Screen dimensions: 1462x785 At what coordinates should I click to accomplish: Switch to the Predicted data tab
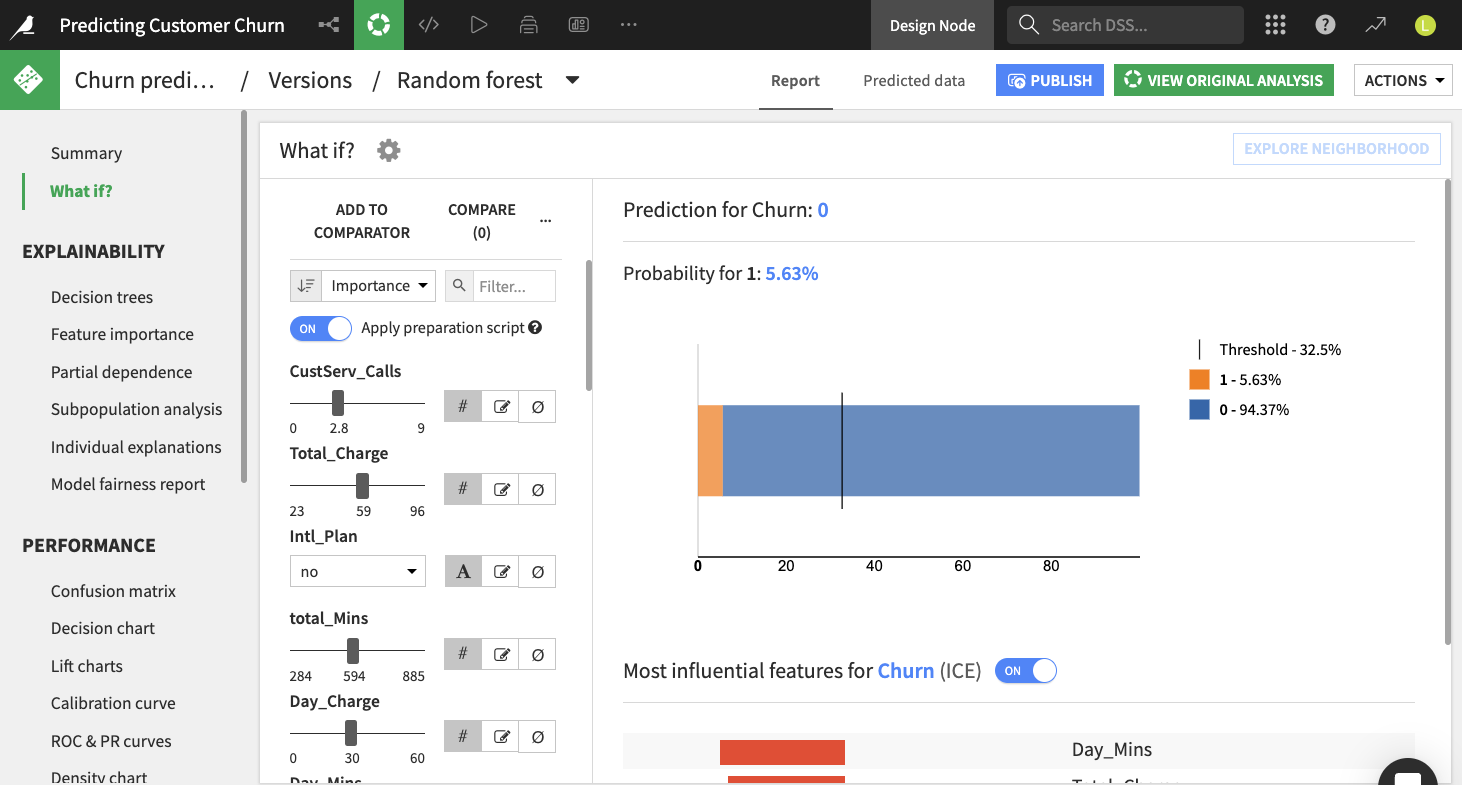(x=913, y=80)
